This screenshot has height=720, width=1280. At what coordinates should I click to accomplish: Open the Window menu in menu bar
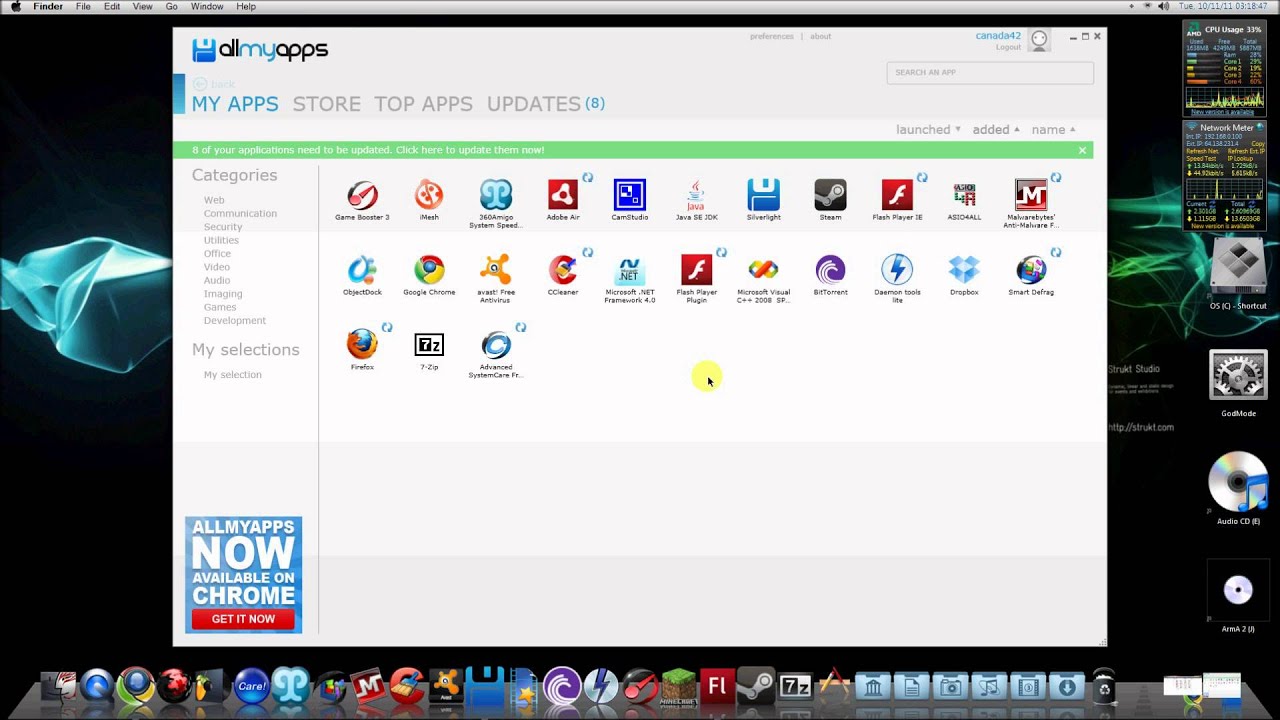(207, 6)
